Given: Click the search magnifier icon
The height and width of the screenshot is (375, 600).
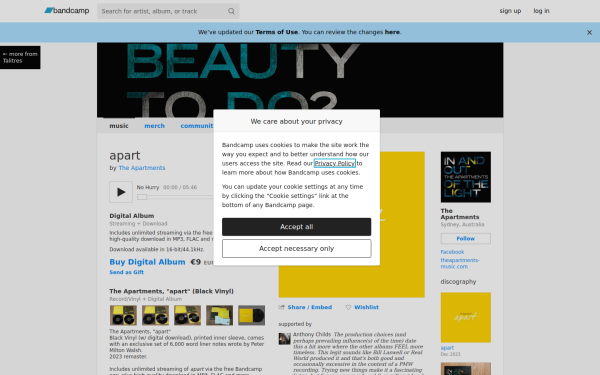Looking at the screenshot, I should click(231, 11).
